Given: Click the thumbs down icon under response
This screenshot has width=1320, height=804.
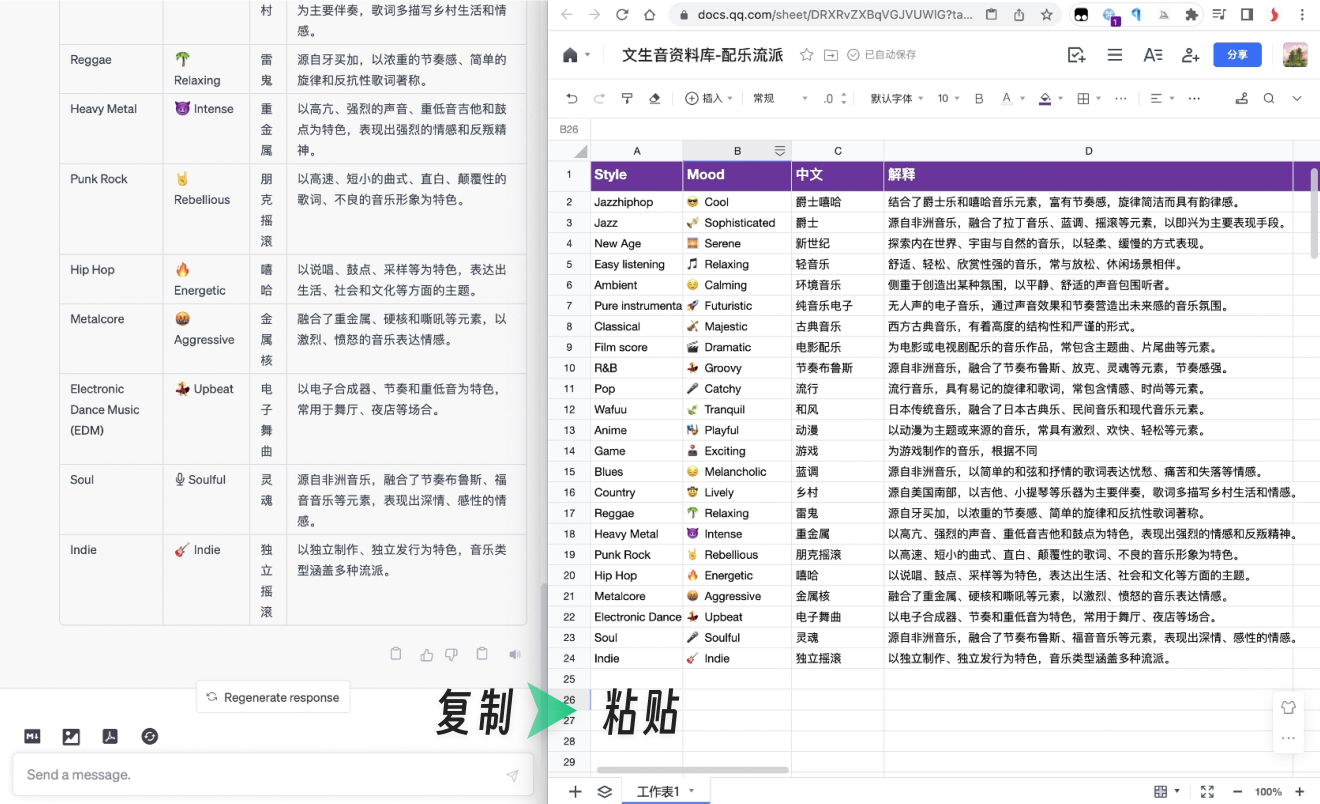Looking at the screenshot, I should pos(451,655).
